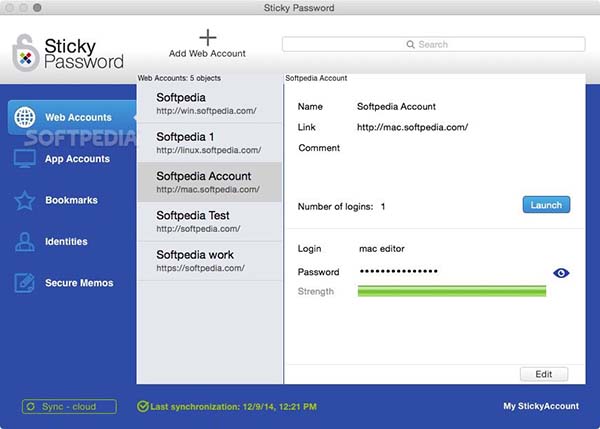The image size is (600, 429).
Task: Select the Softpedia Account list entry
Action: tap(209, 182)
